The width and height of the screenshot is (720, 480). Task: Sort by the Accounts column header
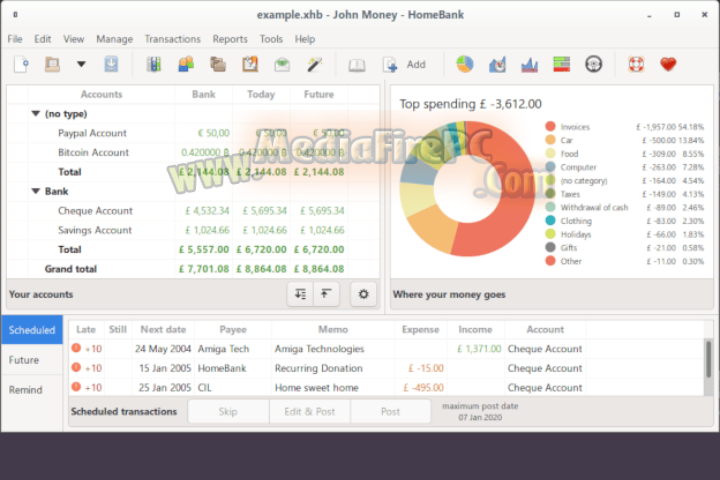coord(101,94)
